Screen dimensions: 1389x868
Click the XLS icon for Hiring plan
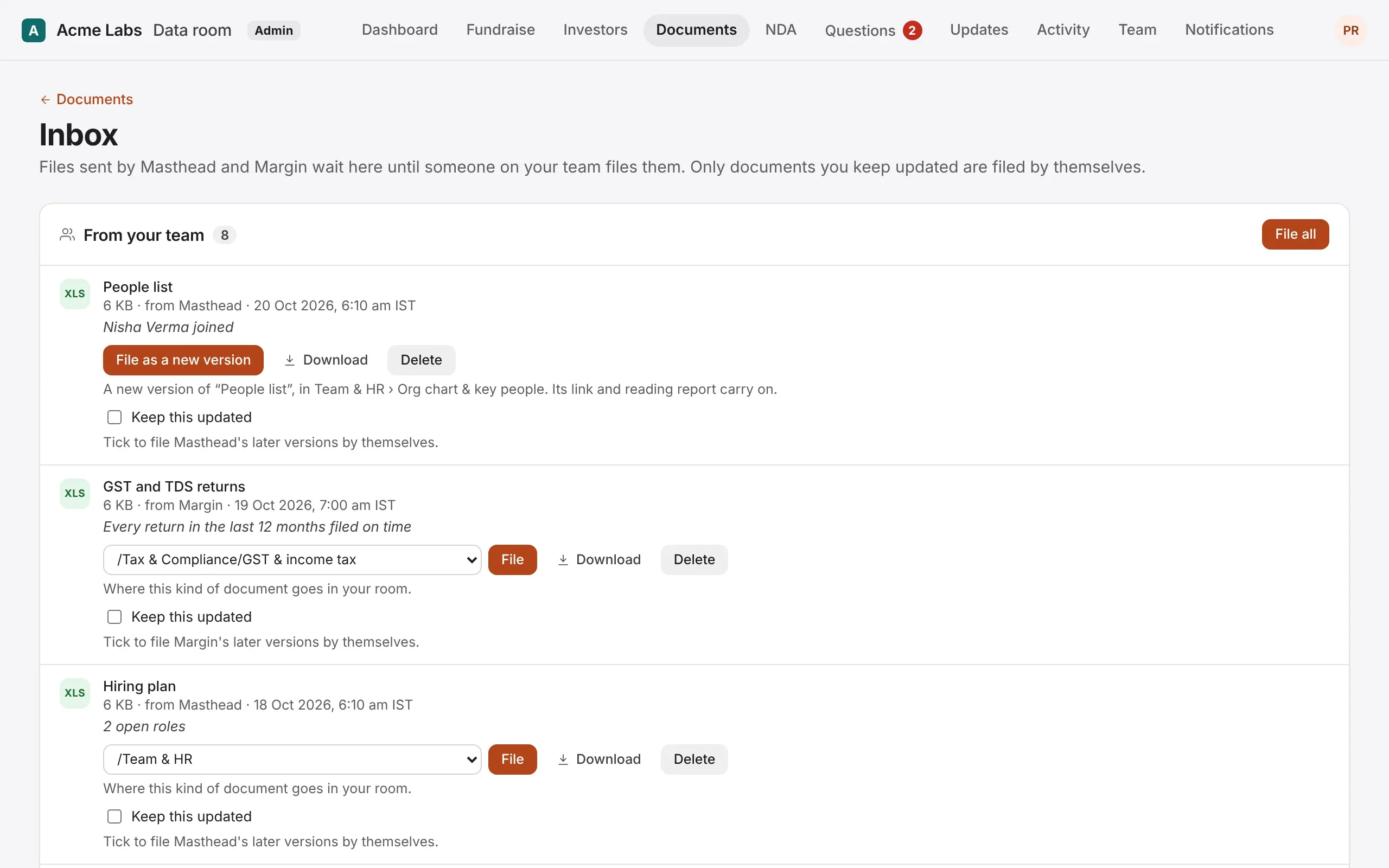(x=75, y=693)
